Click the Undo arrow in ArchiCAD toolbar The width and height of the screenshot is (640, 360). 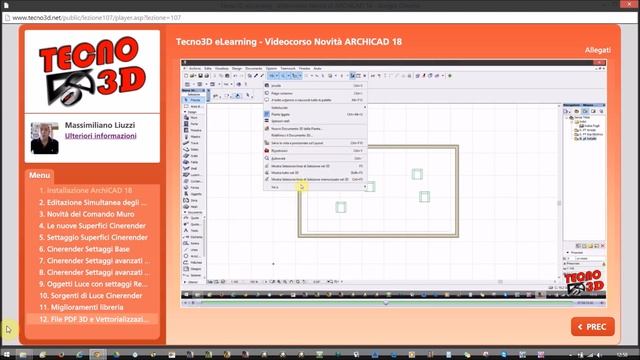click(235, 76)
